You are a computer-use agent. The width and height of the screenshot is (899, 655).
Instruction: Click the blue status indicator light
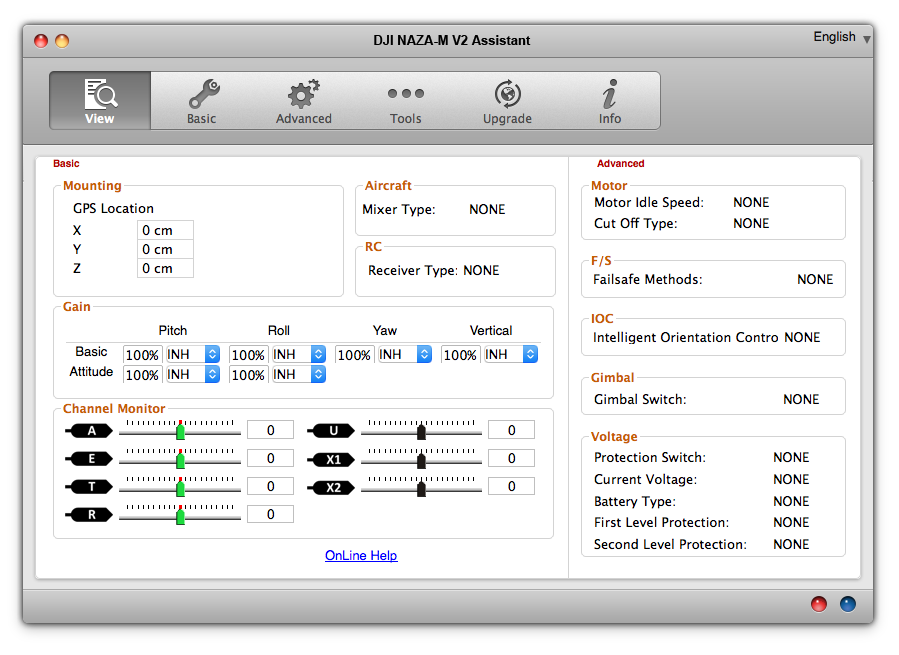[x=847, y=604]
